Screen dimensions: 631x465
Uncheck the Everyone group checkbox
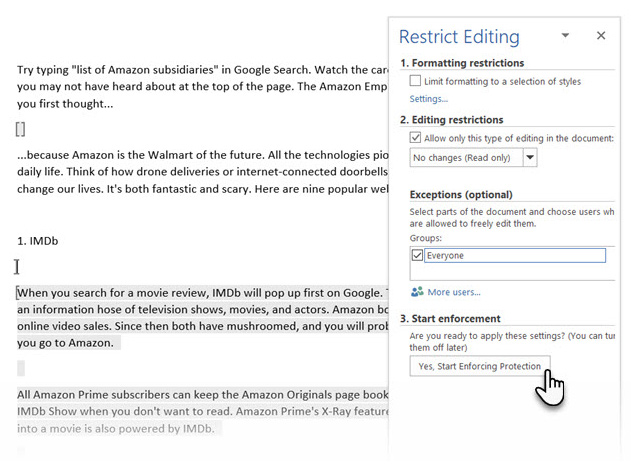(416, 256)
